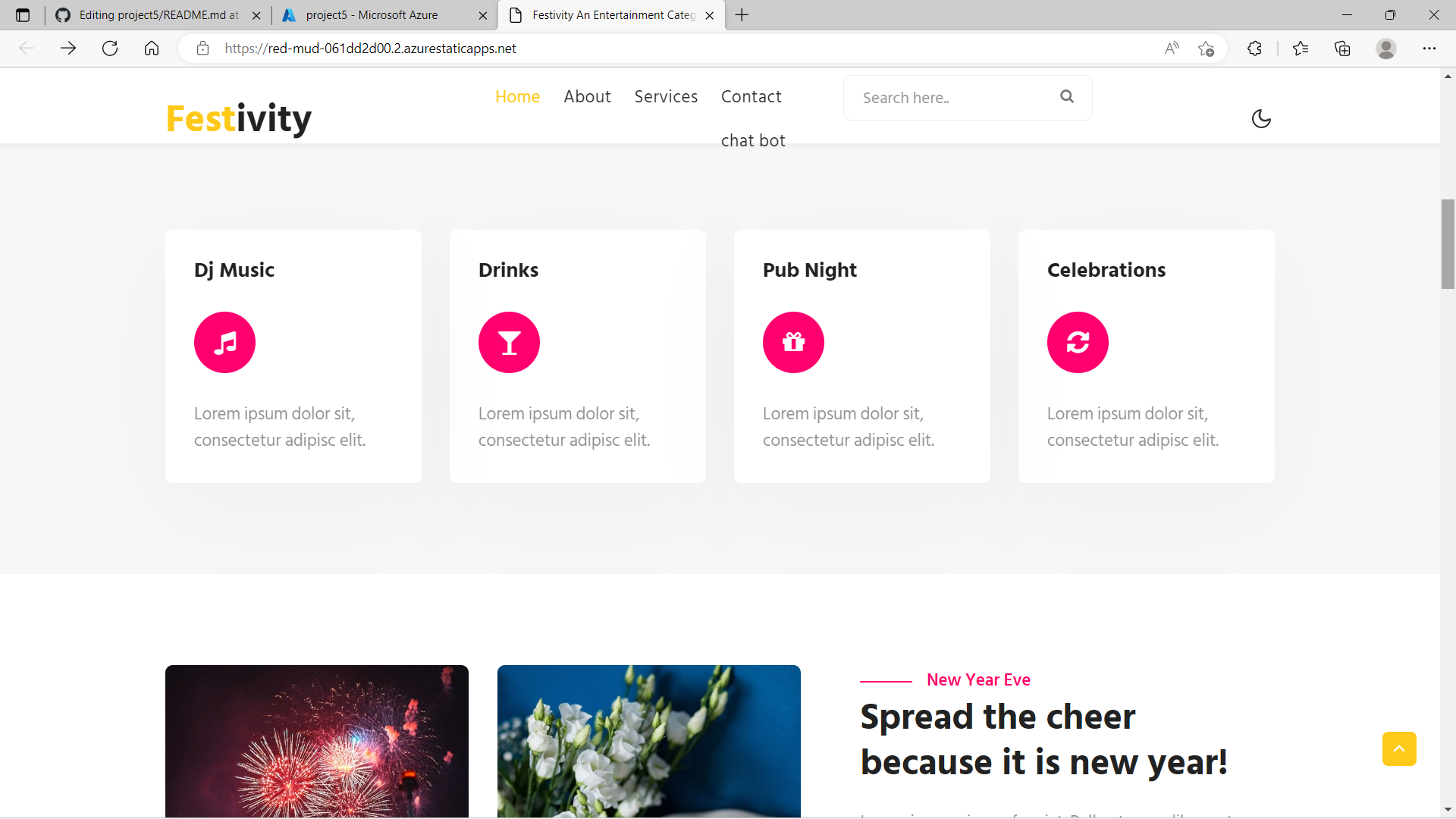Toggle dark mode with moon icon
The height and width of the screenshot is (819, 1456).
pyautogui.click(x=1261, y=119)
